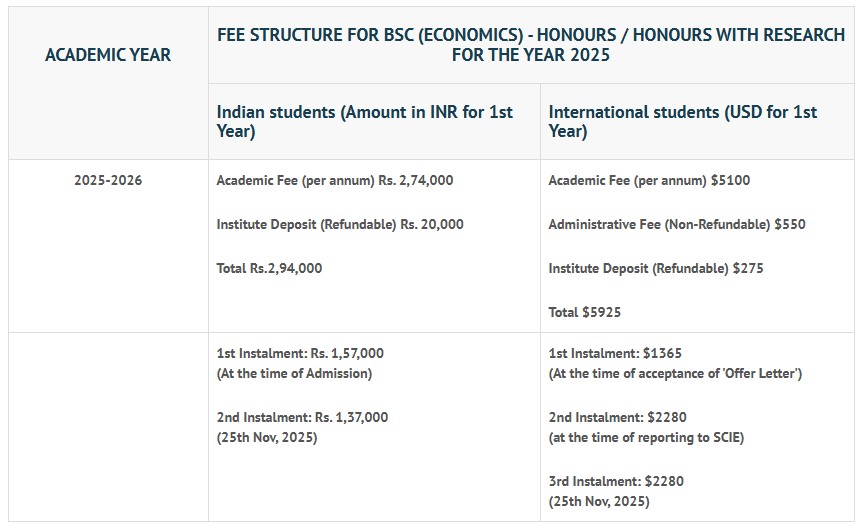
Task: Click Administrative Fee (Non-Refundable) $550 text
Action: pos(677,225)
